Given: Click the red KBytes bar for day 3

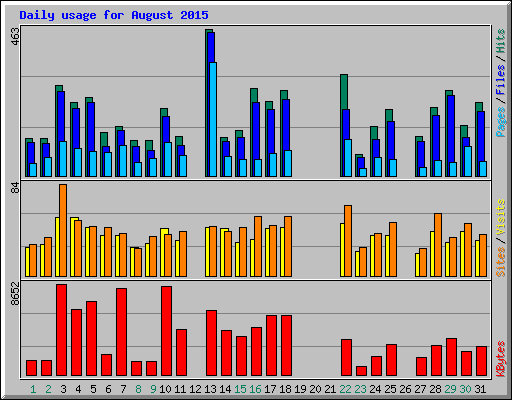Looking at the screenshot, I should tap(61, 330).
